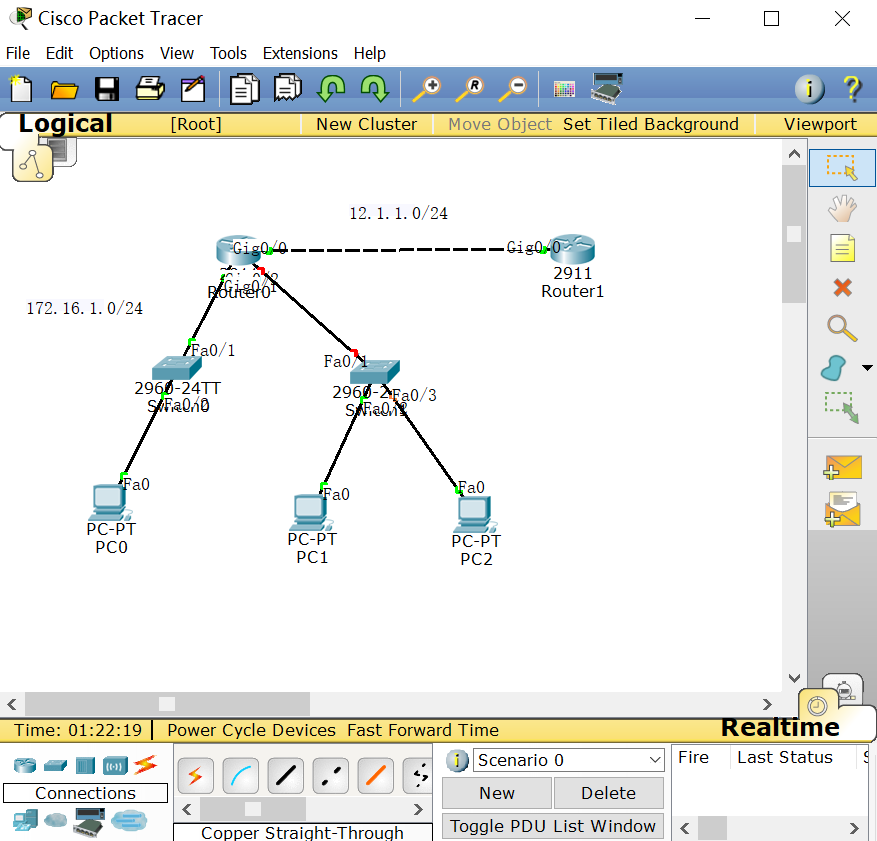Select the Inspect magnifier tool
Image resolution: width=877 pixels, height=841 pixels.
(842, 328)
